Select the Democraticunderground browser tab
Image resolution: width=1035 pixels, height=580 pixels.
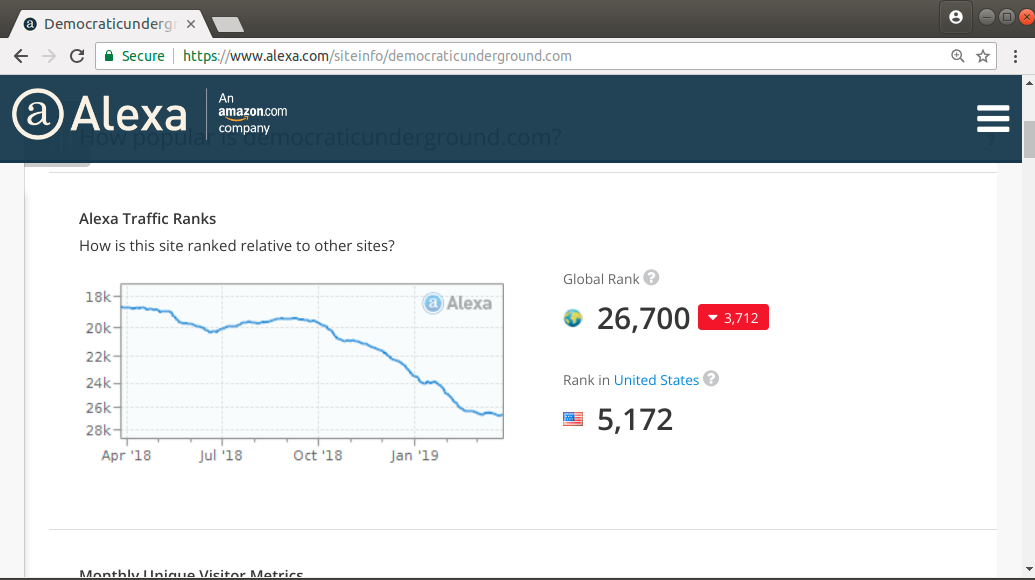click(109, 24)
